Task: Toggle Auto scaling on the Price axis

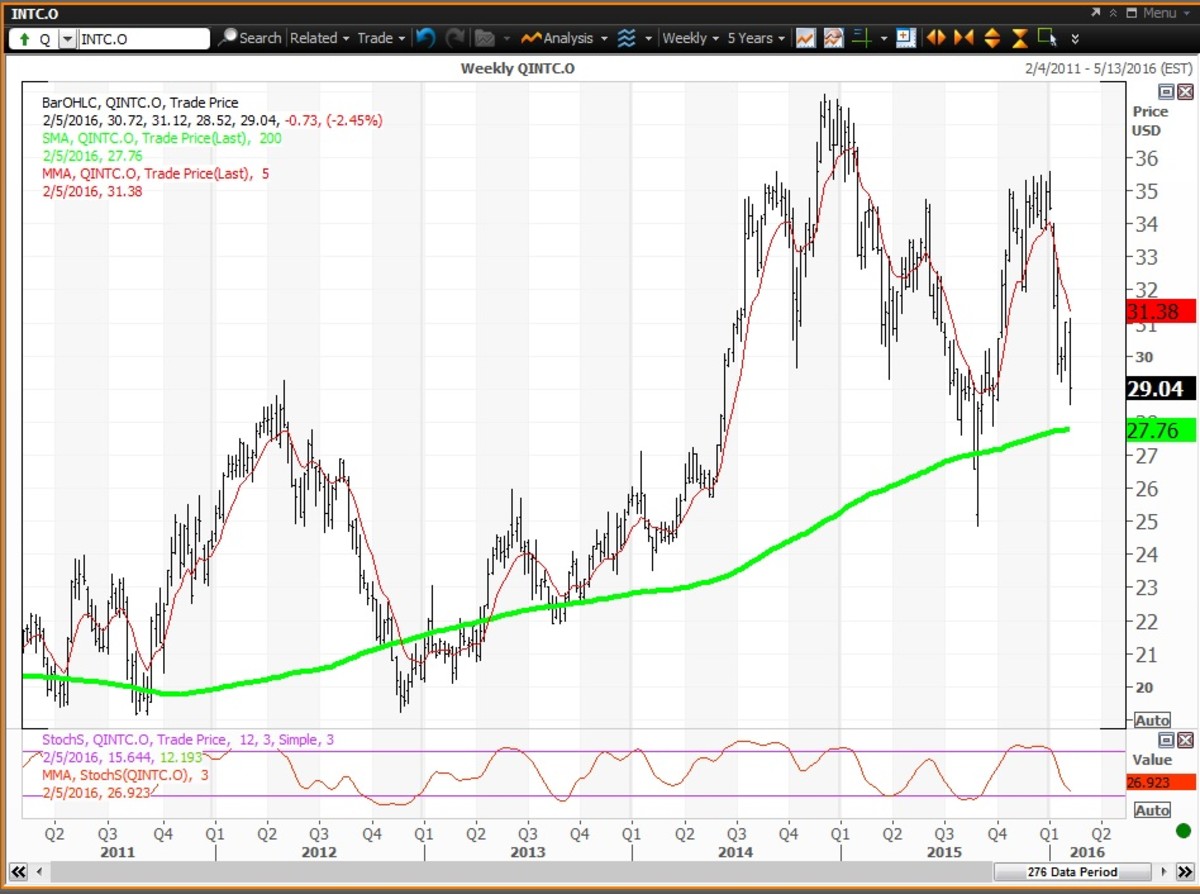Action: point(1152,720)
